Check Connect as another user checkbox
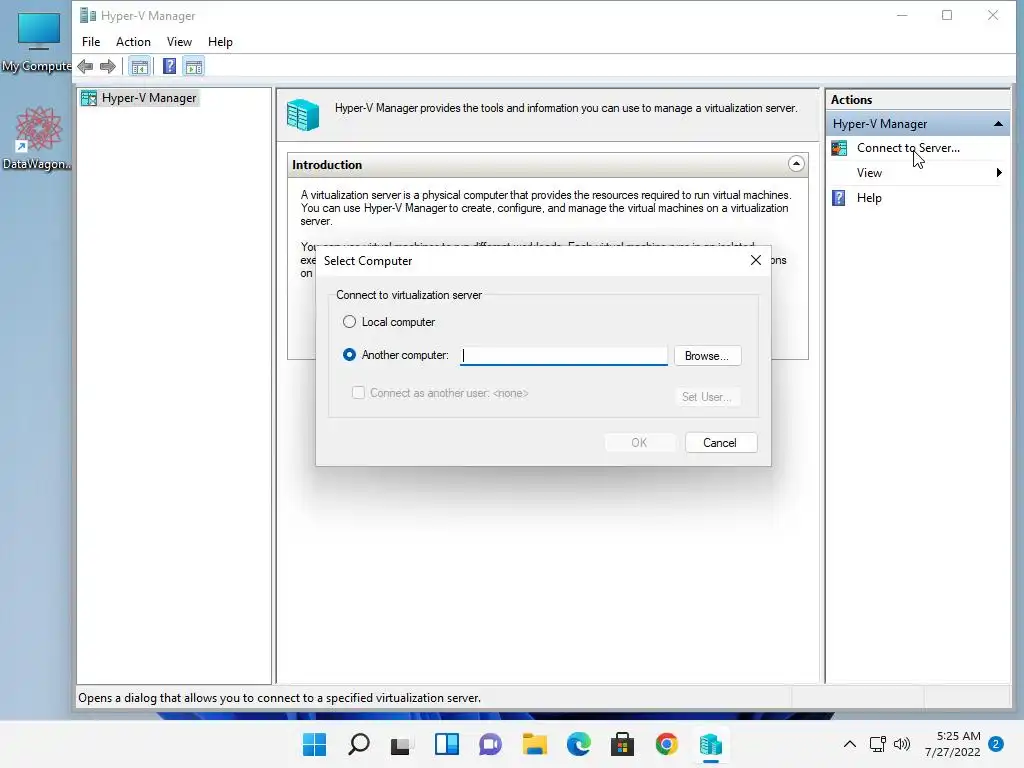 [x=359, y=392]
